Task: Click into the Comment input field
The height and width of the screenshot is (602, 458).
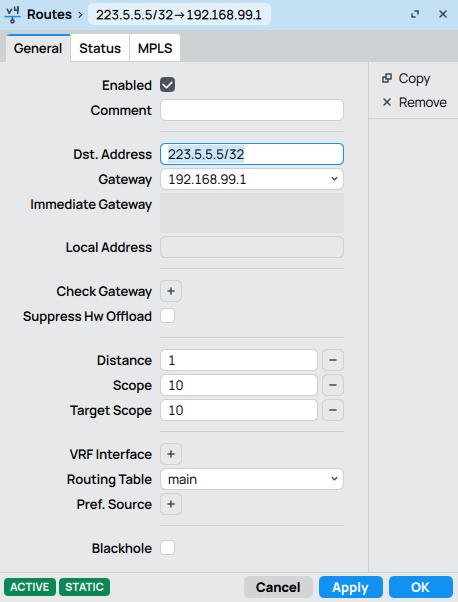Action: click(x=252, y=110)
